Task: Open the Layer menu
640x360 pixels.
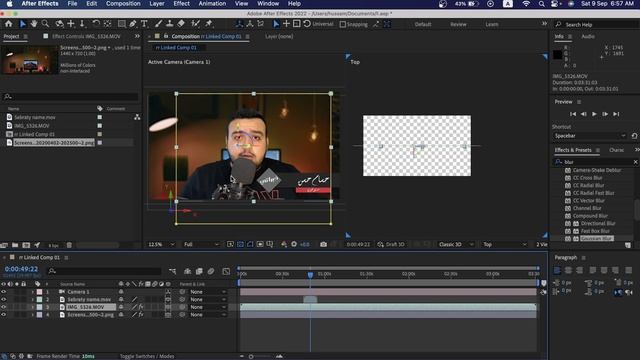Action: point(157,4)
